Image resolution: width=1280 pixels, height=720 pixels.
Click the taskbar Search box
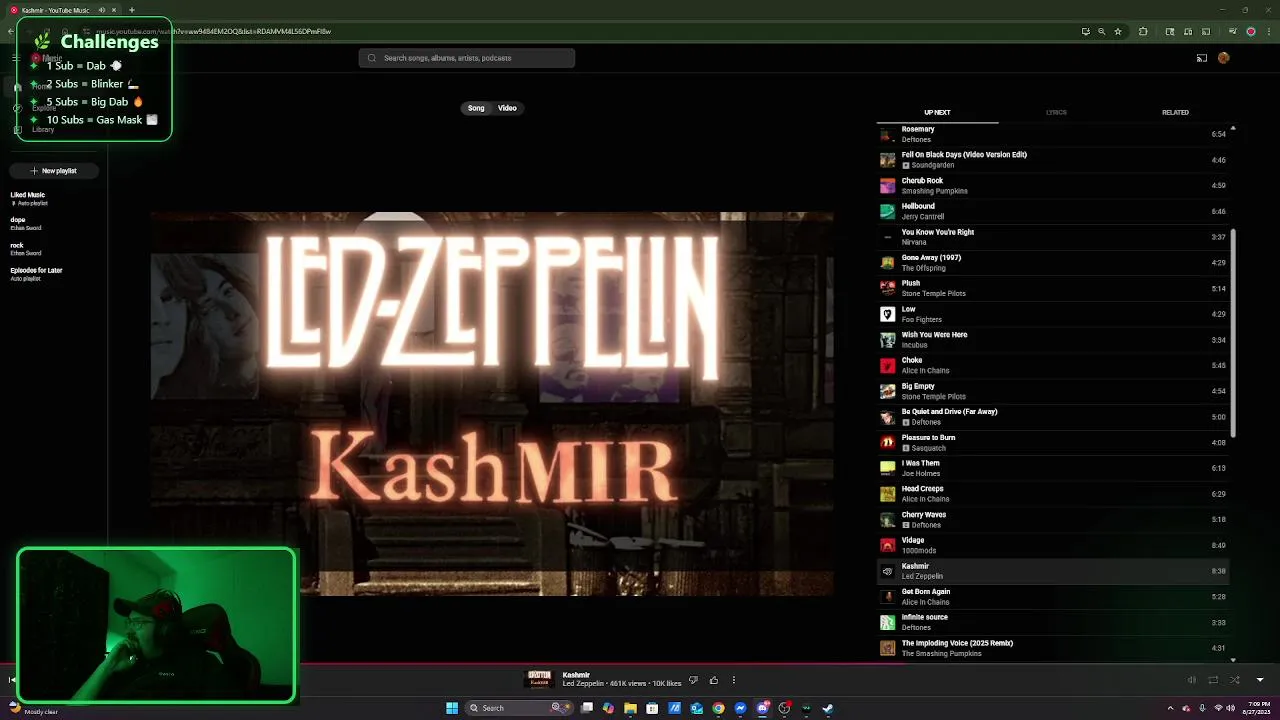click(517, 708)
